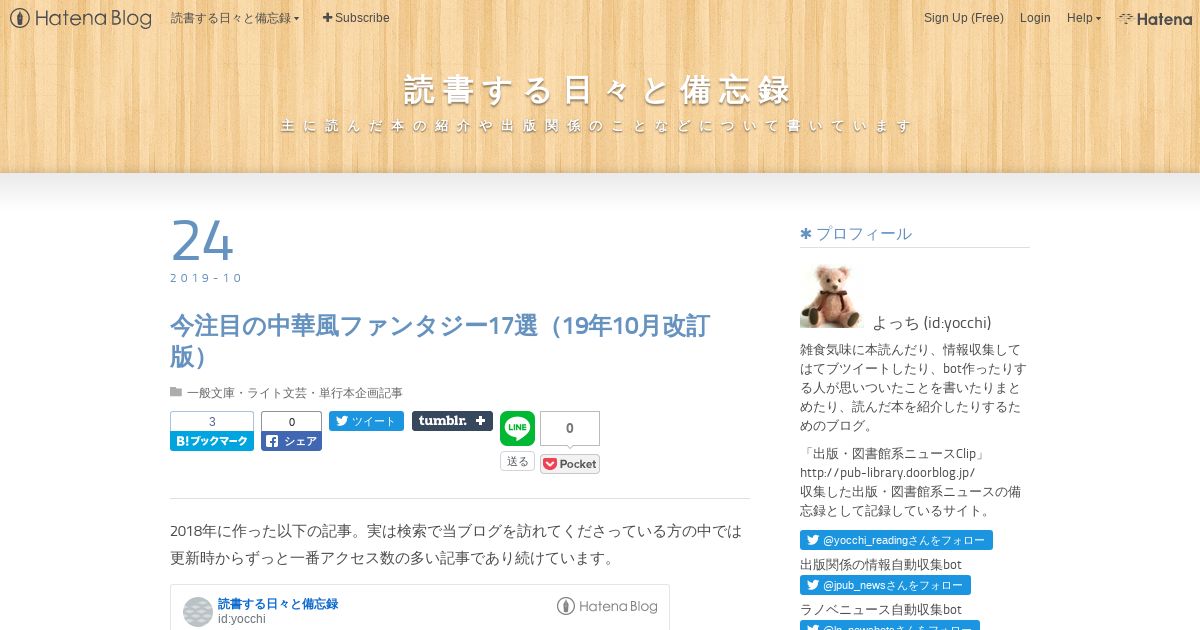Click the folder category icon
The image size is (1200, 630).
point(176,392)
